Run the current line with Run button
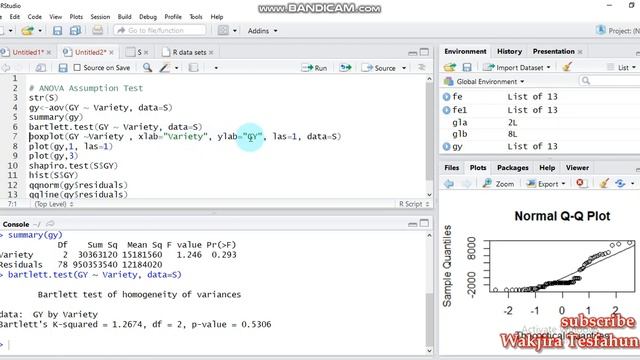 [315, 68]
